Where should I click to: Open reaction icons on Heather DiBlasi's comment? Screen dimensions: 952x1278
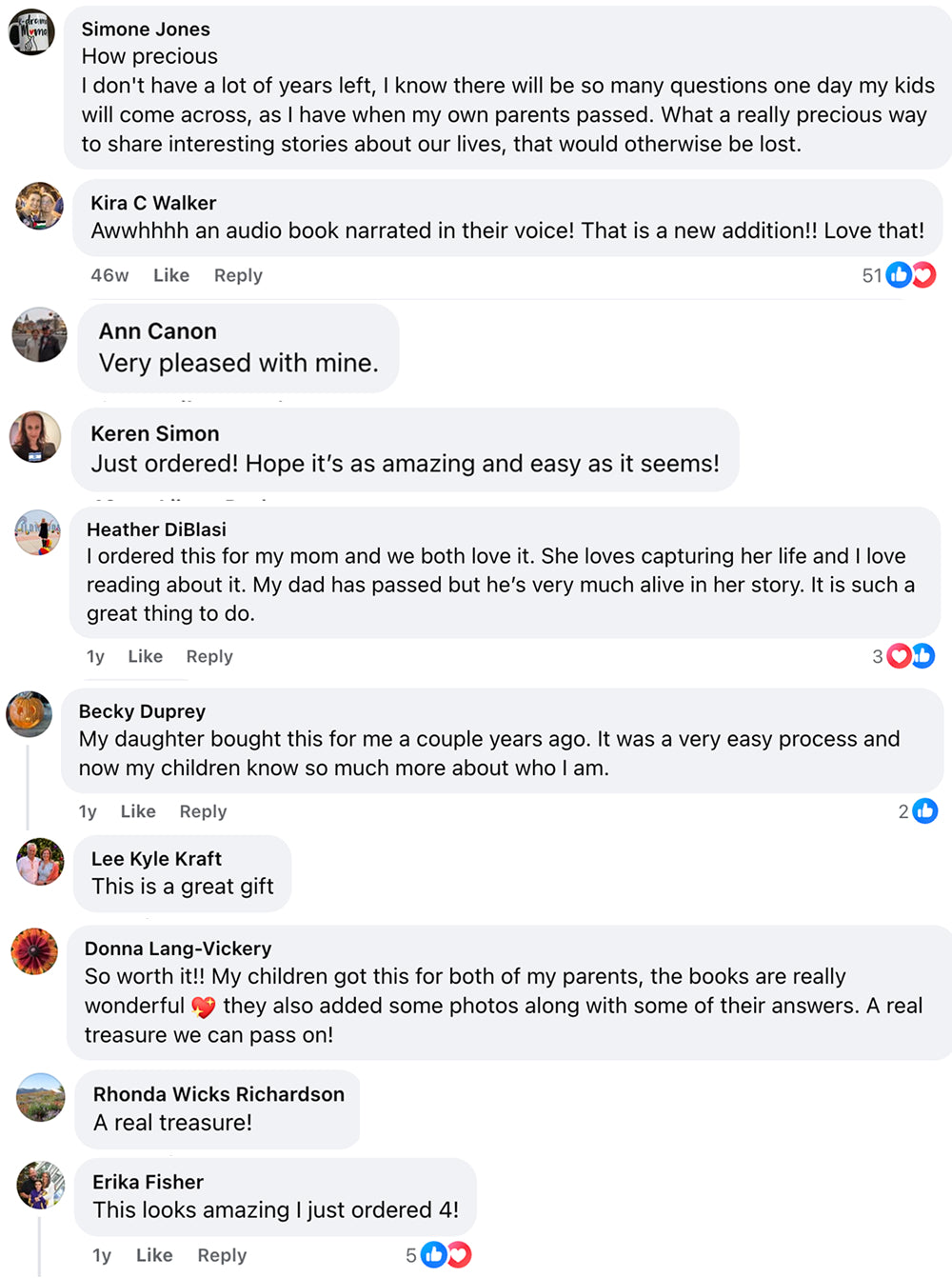click(910, 656)
